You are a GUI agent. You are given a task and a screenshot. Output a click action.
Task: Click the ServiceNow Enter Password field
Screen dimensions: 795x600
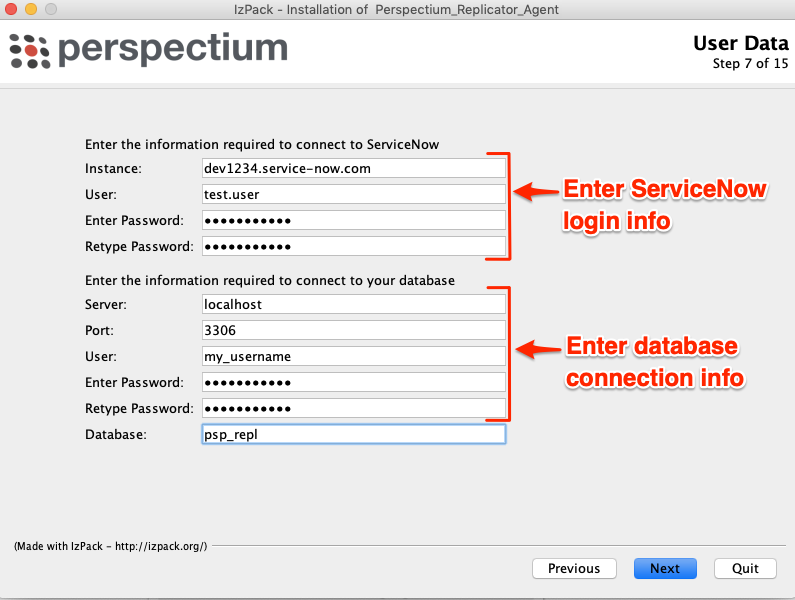point(353,221)
